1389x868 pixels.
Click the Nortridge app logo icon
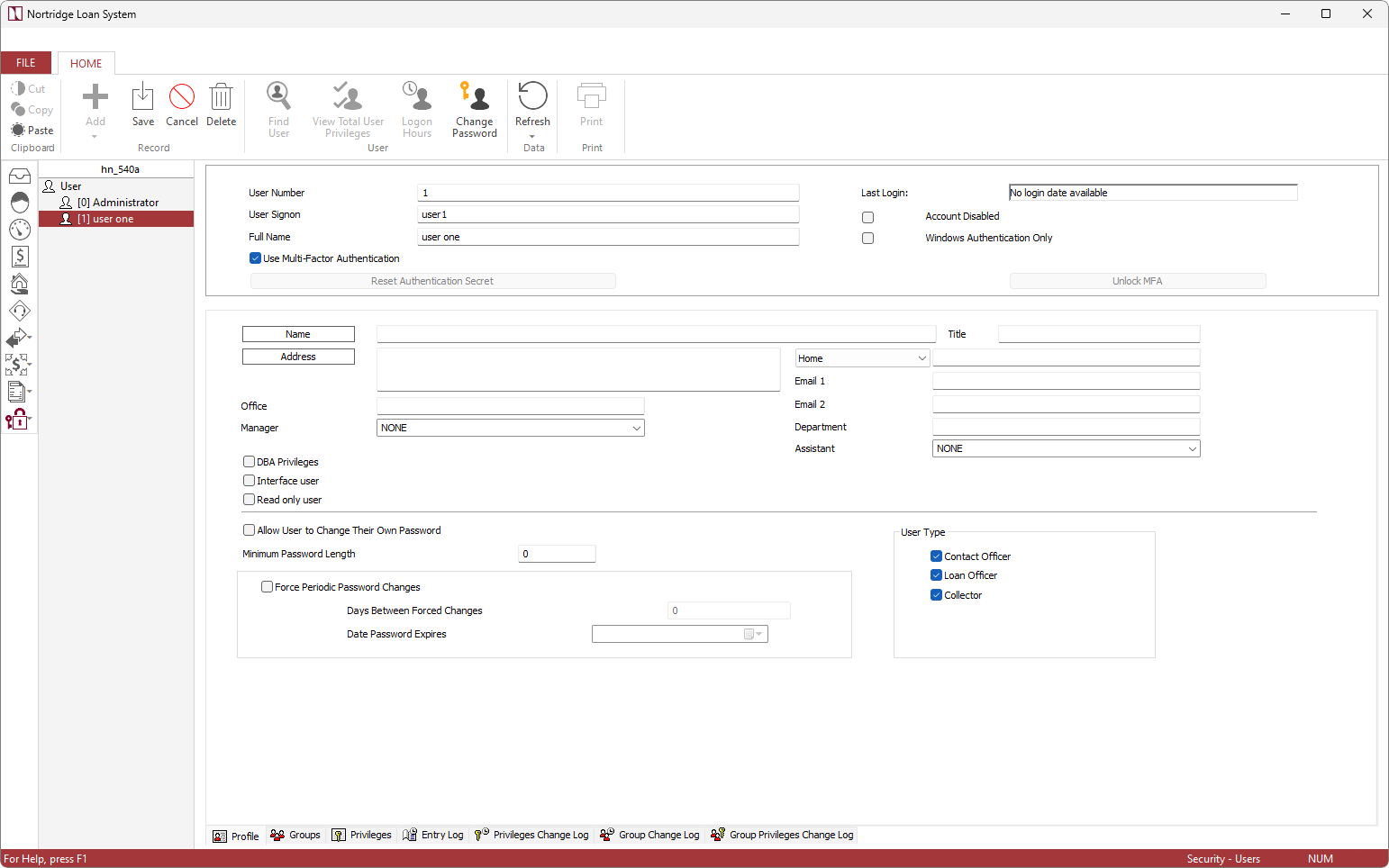[14, 14]
